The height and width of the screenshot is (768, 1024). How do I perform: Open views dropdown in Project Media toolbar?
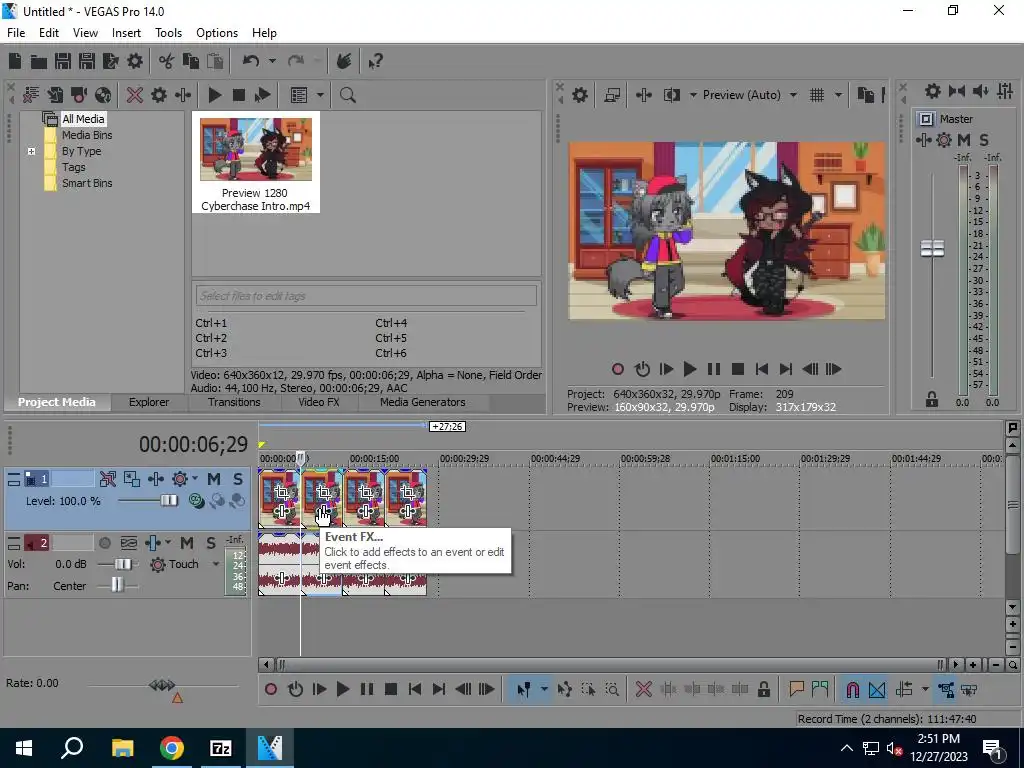pos(320,95)
